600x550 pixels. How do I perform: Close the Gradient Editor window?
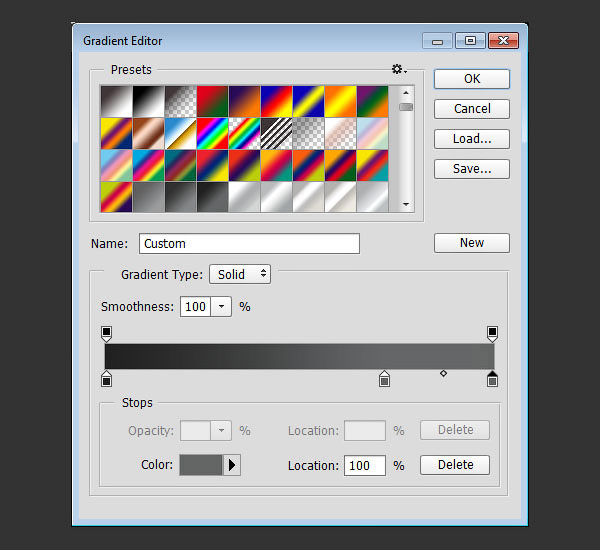tap(504, 41)
